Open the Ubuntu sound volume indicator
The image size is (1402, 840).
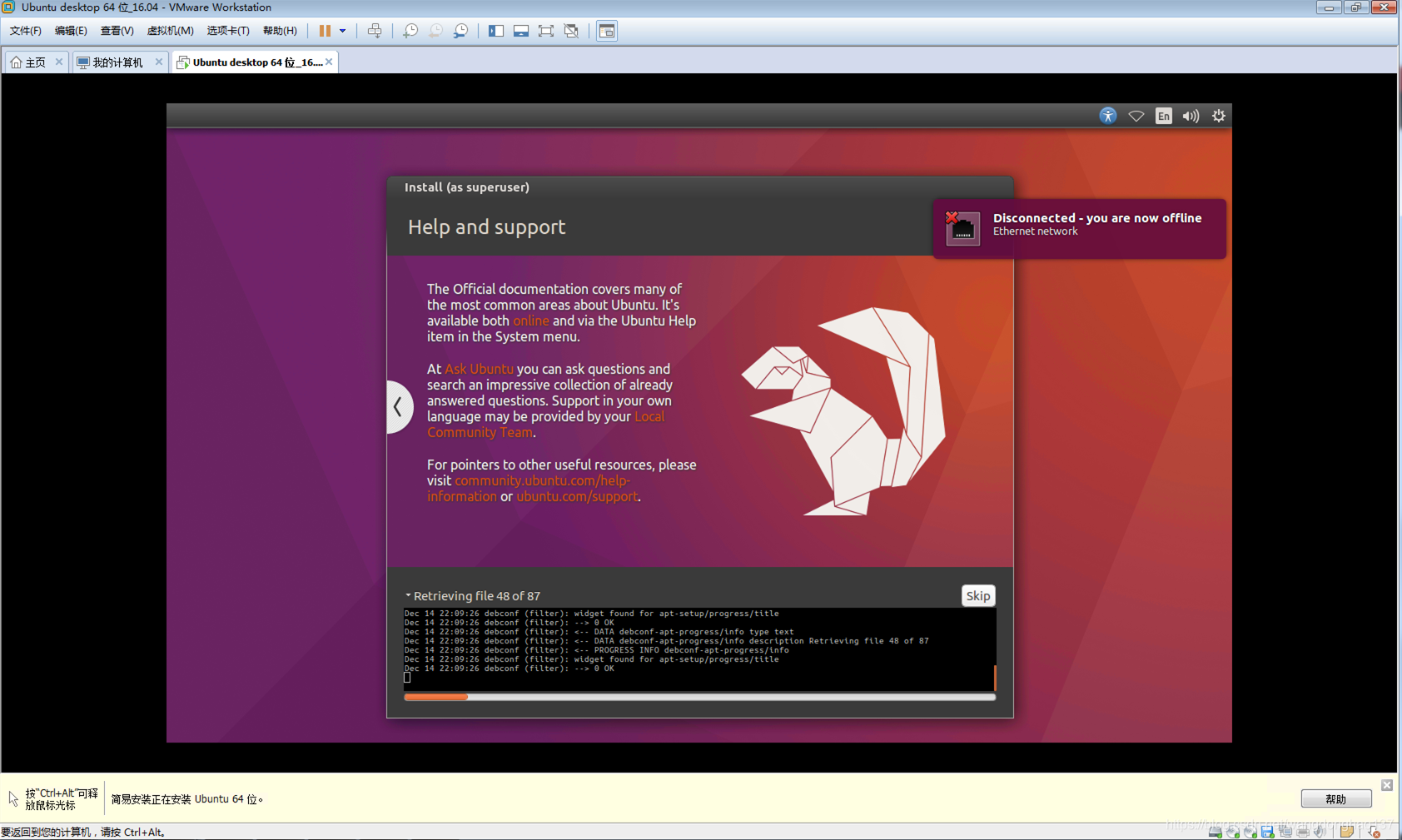click(1191, 116)
